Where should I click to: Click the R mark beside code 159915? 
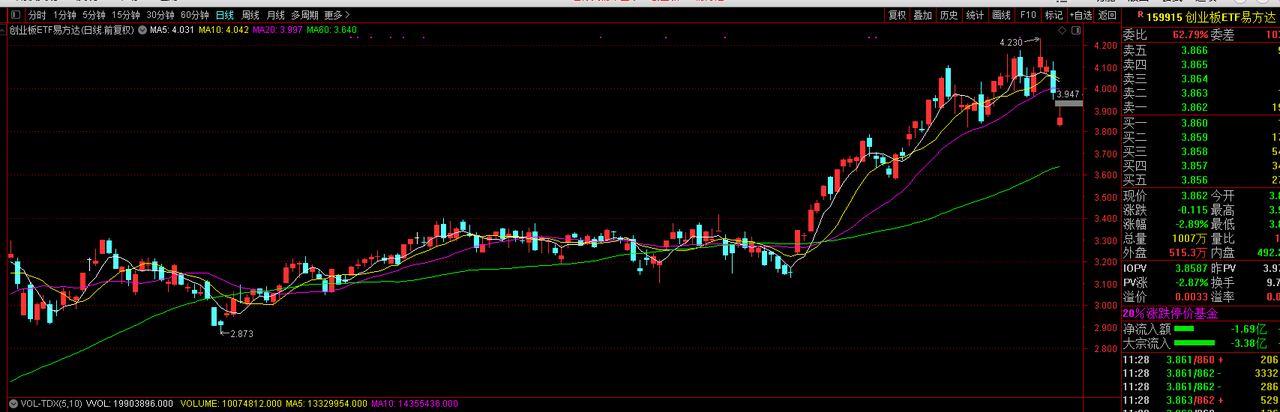tap(1140, 14)
